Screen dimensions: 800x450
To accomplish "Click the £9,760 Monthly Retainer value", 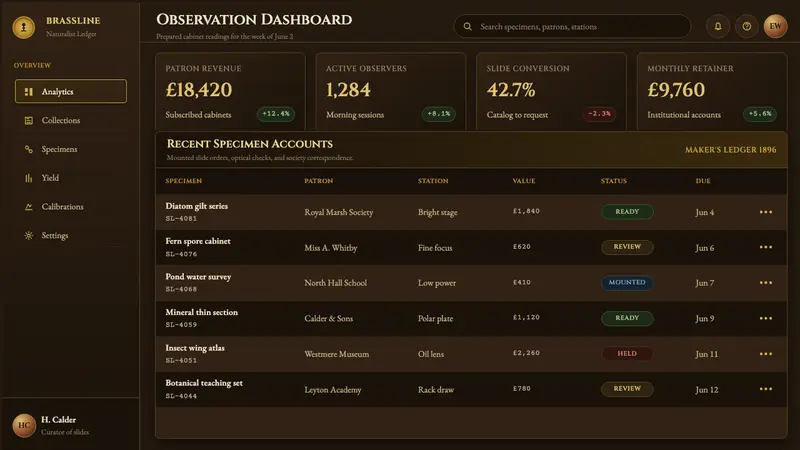I will pos(676,90).
